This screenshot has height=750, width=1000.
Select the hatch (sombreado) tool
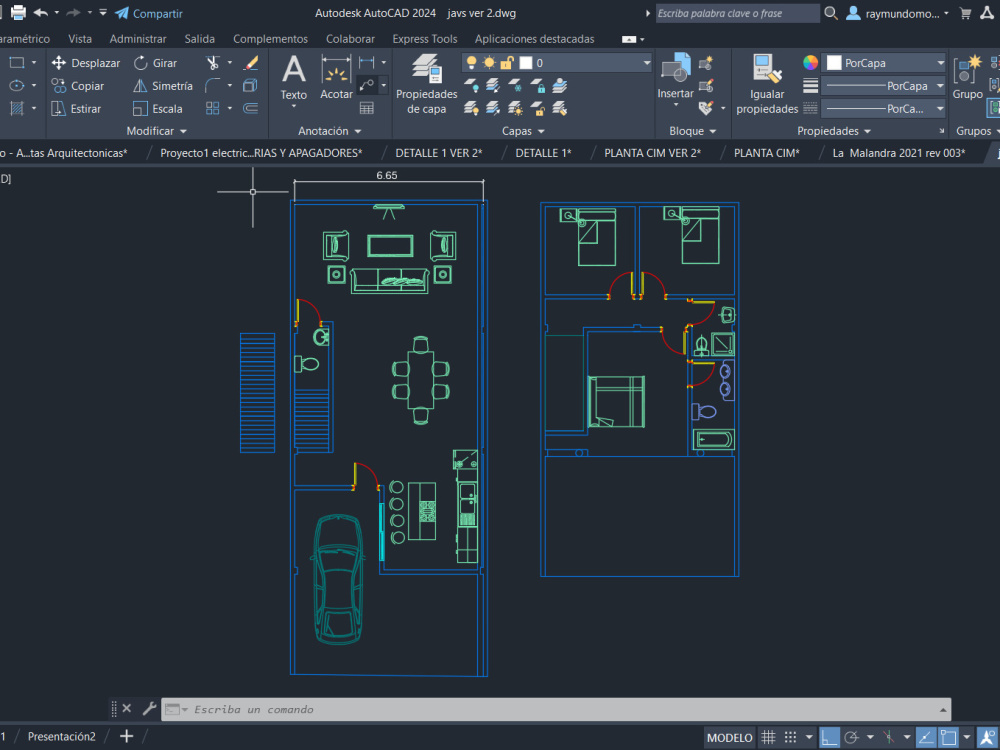pyautogui.click(x=17, y=108)
